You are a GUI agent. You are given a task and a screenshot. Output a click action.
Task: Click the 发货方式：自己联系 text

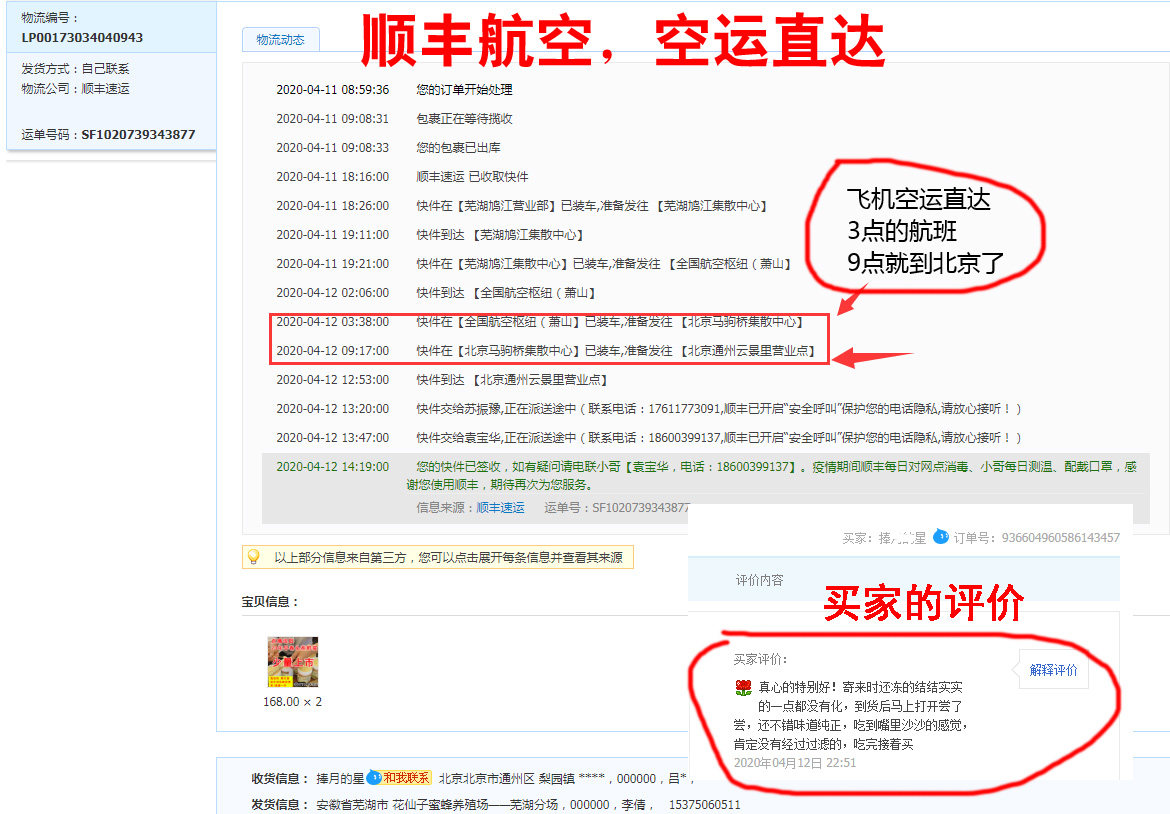(x=75, y=69)
